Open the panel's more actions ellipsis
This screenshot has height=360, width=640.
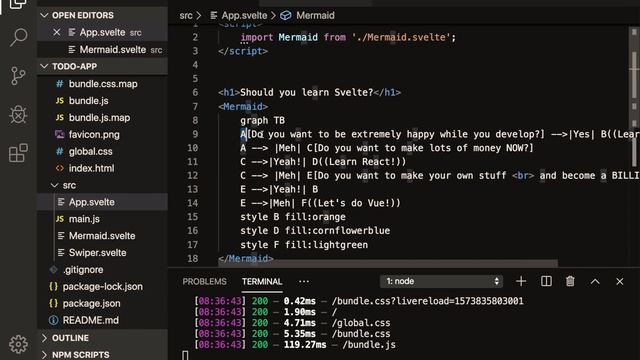(304, 281)
